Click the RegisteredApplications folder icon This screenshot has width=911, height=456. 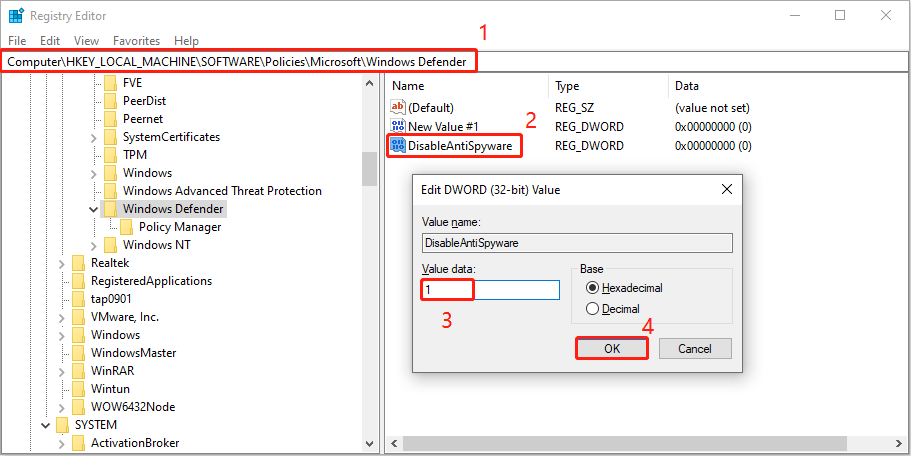click(x=78, y=281)
